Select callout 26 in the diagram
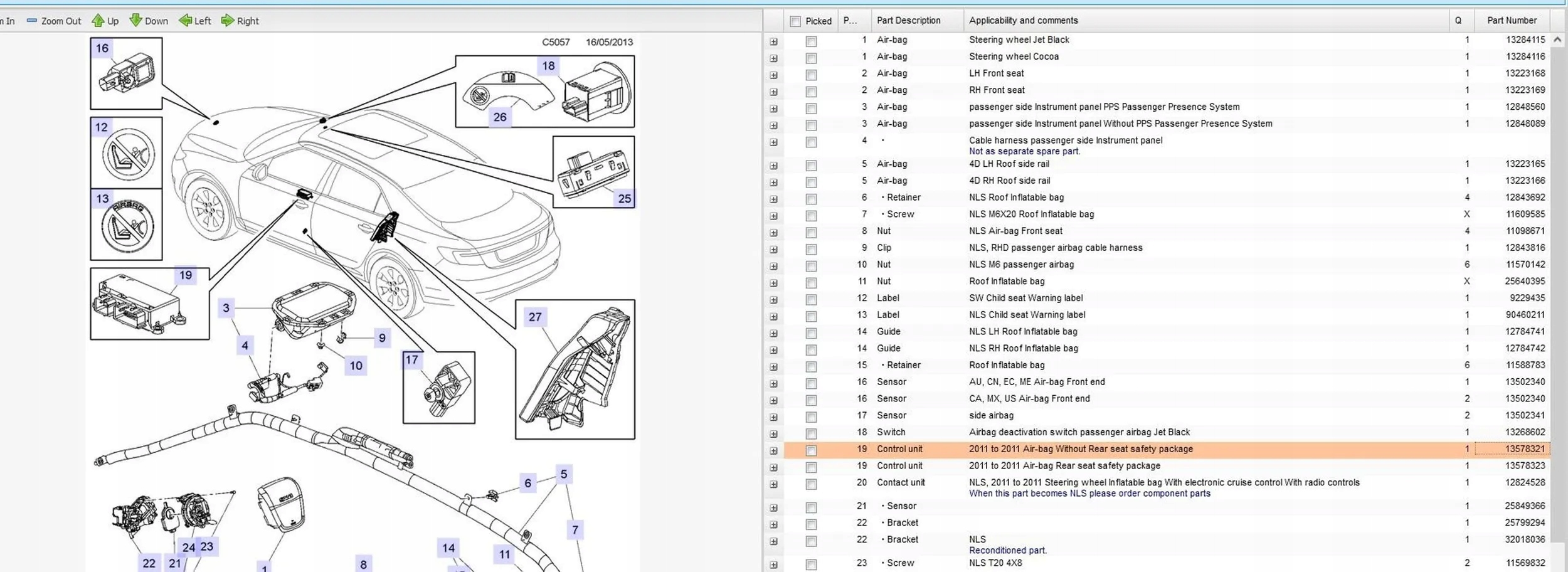This screenshot has width=1568, height=572. point(500,117)
